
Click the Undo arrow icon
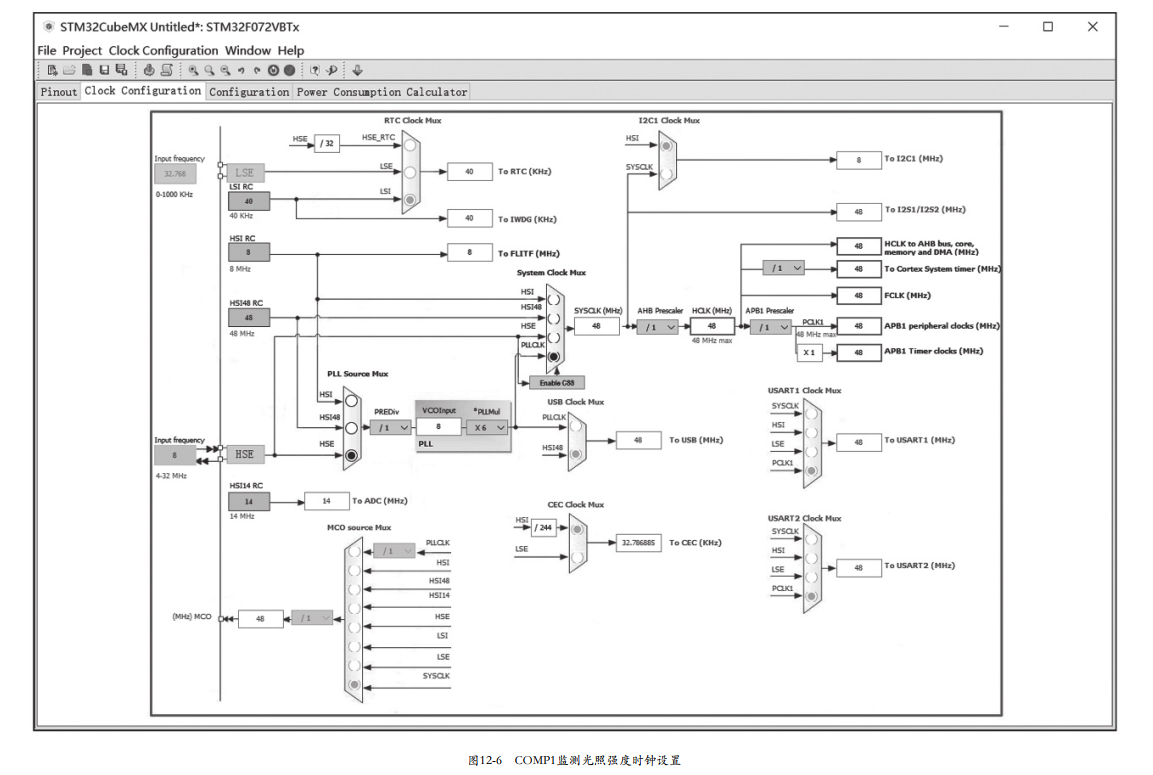pyautogui.click(x=241, y=71)
